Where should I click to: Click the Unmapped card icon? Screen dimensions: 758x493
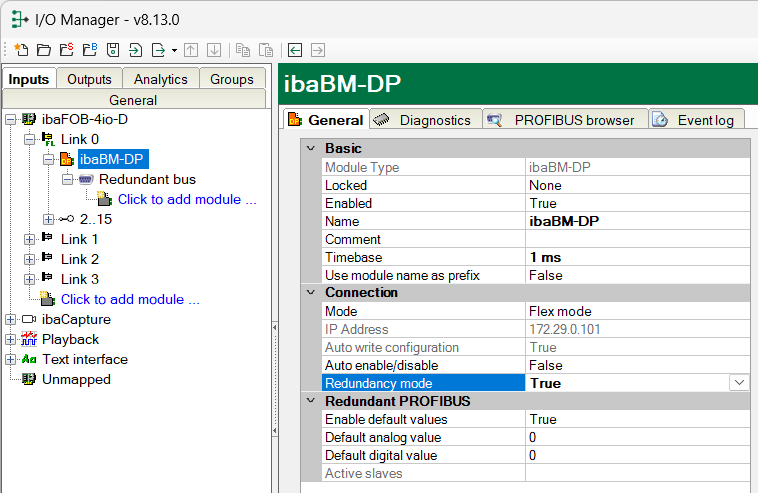click(x=29, y=379)
